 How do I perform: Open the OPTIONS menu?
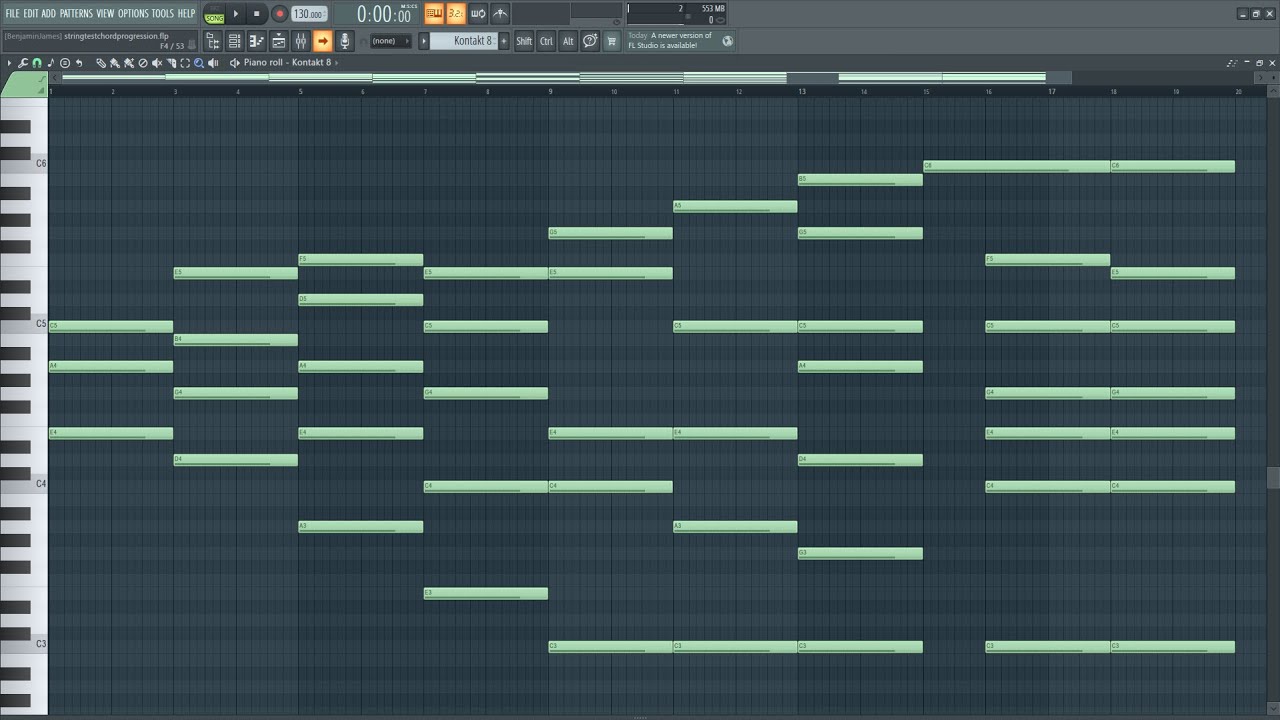[x=133, y=13]
